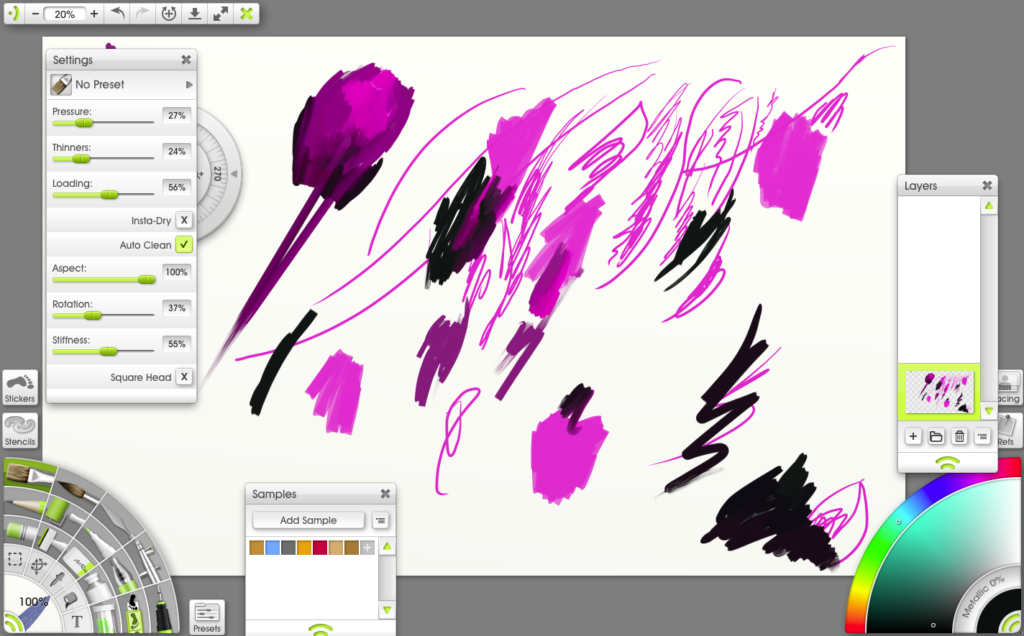Screen dimensions: 1024x636
Task: Click the Aspect slider handle
Action: pos(146,279)
